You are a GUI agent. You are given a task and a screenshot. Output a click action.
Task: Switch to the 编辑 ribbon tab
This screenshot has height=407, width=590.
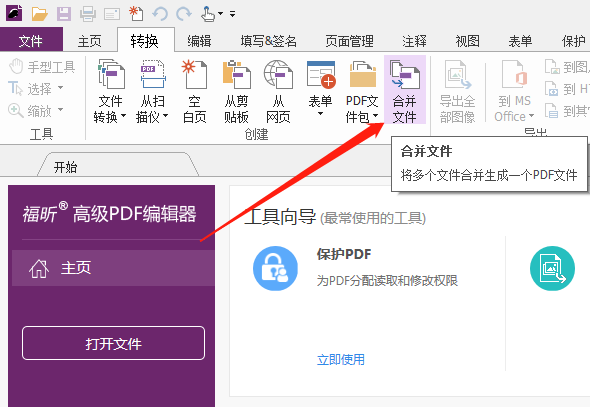click(x=199, y=41)
